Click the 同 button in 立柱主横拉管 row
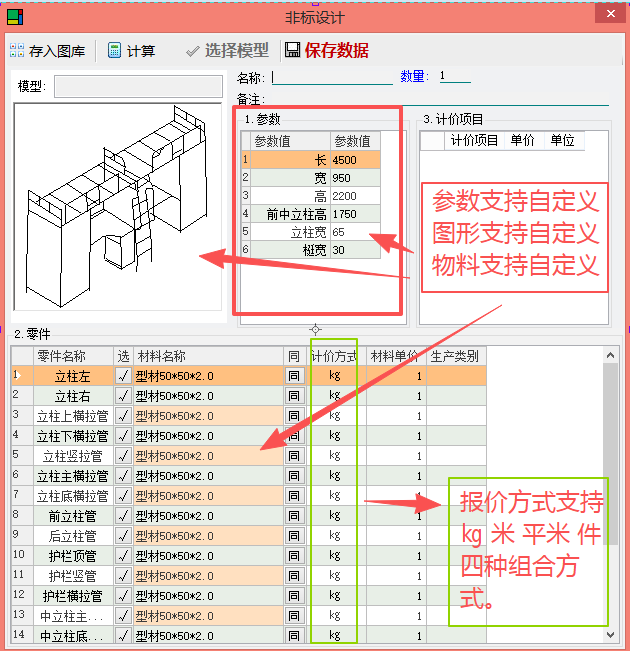This screenshot has height=651, width=630. pyautogui.click(x=294, y=476)
